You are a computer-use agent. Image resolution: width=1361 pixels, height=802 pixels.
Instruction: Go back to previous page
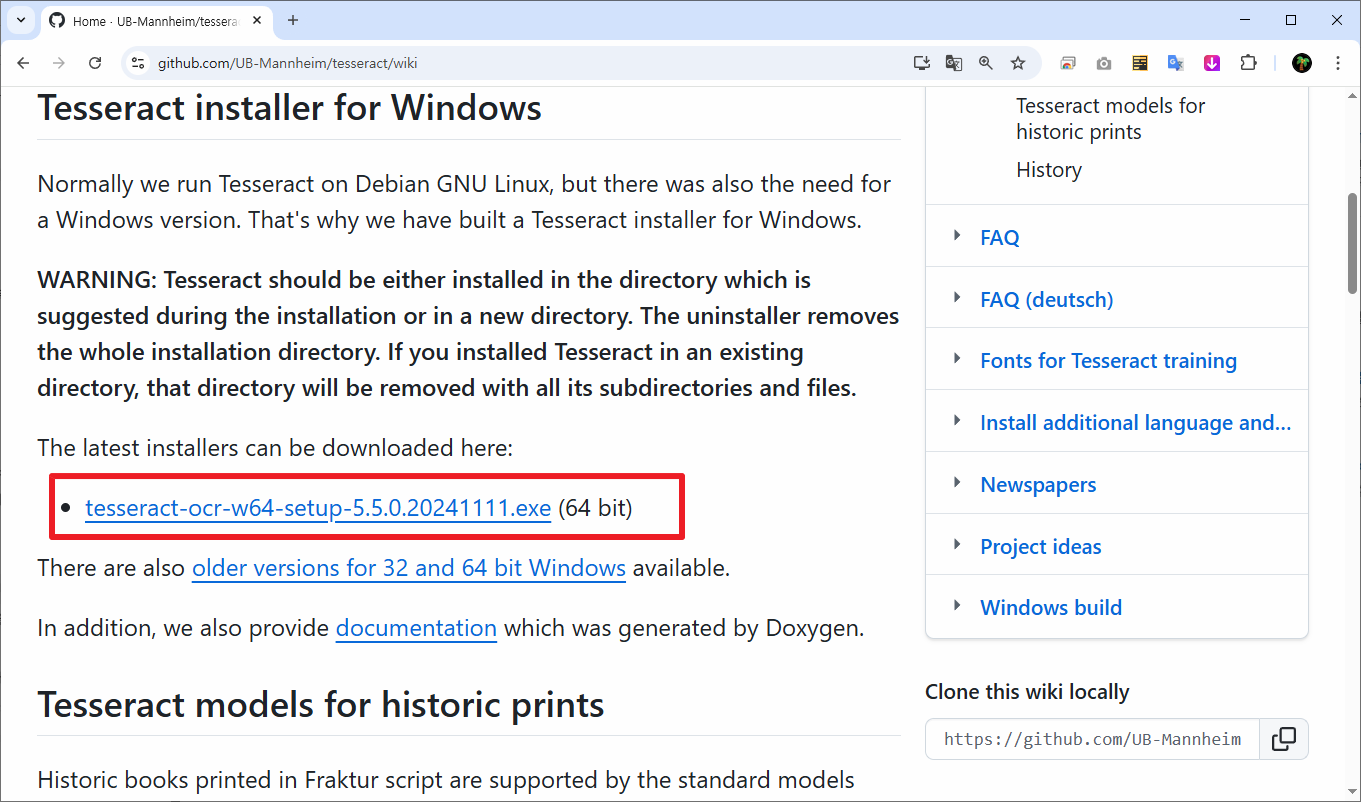pyautogui.click(x=24, y=63)
